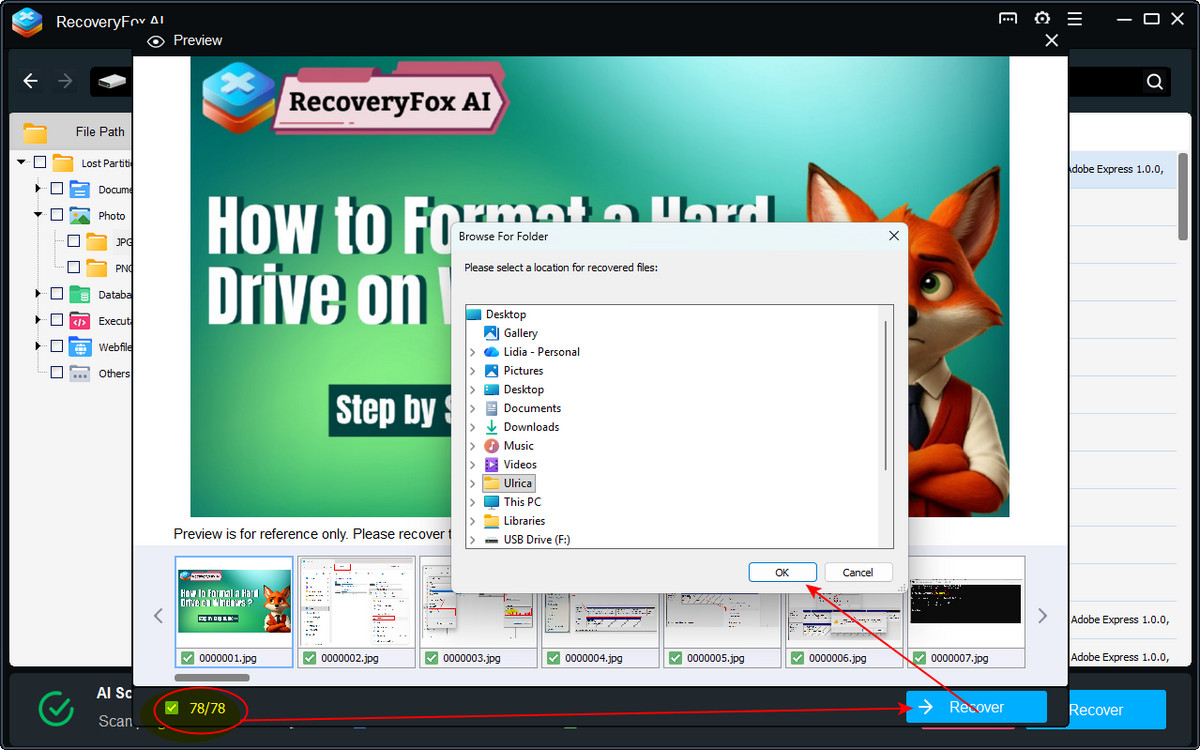Click the search magnifier icon

[1154, 82]
